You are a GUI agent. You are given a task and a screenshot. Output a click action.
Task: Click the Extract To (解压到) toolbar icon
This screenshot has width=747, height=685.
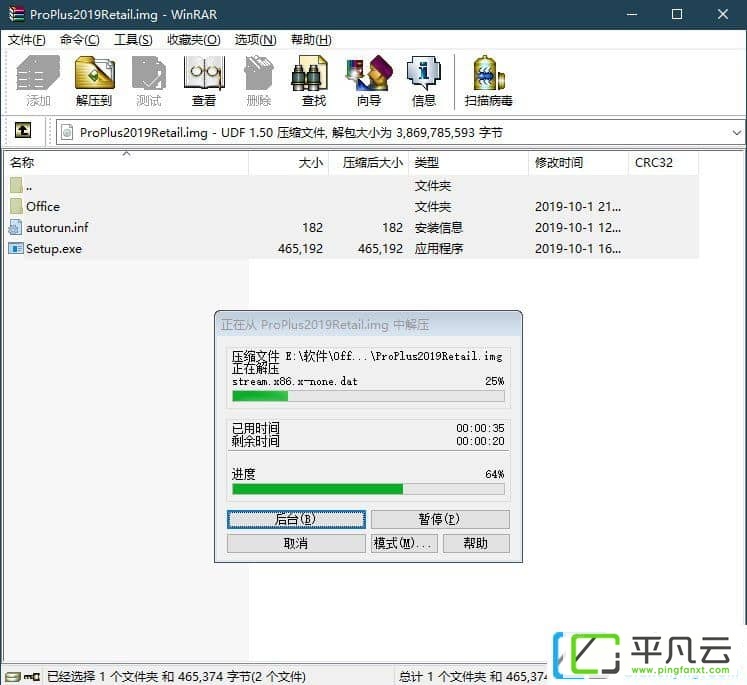pyautogui.click(x=94, y=81)
